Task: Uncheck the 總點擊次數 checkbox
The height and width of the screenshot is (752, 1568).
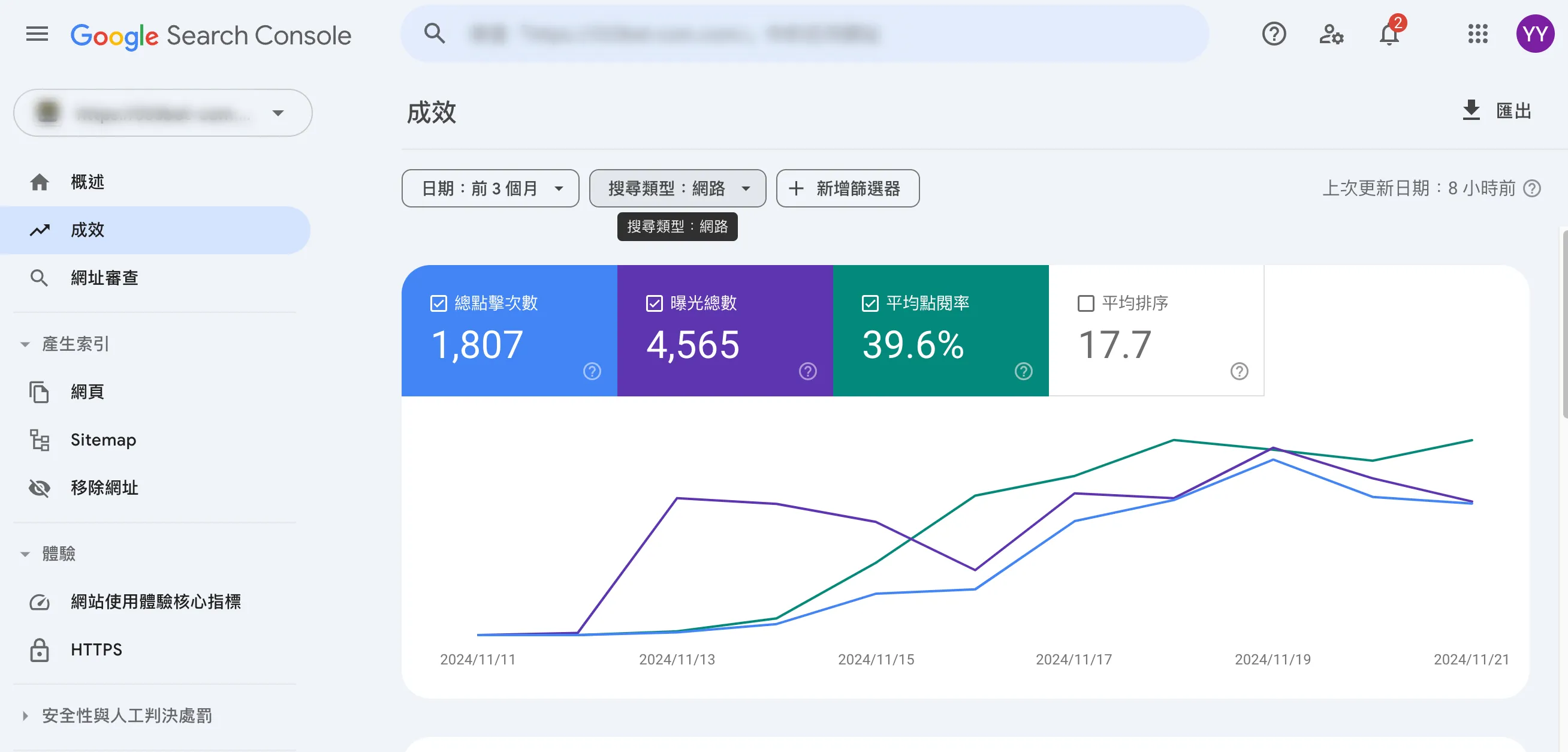Action: pyautogui.click(x=438, y=303)
